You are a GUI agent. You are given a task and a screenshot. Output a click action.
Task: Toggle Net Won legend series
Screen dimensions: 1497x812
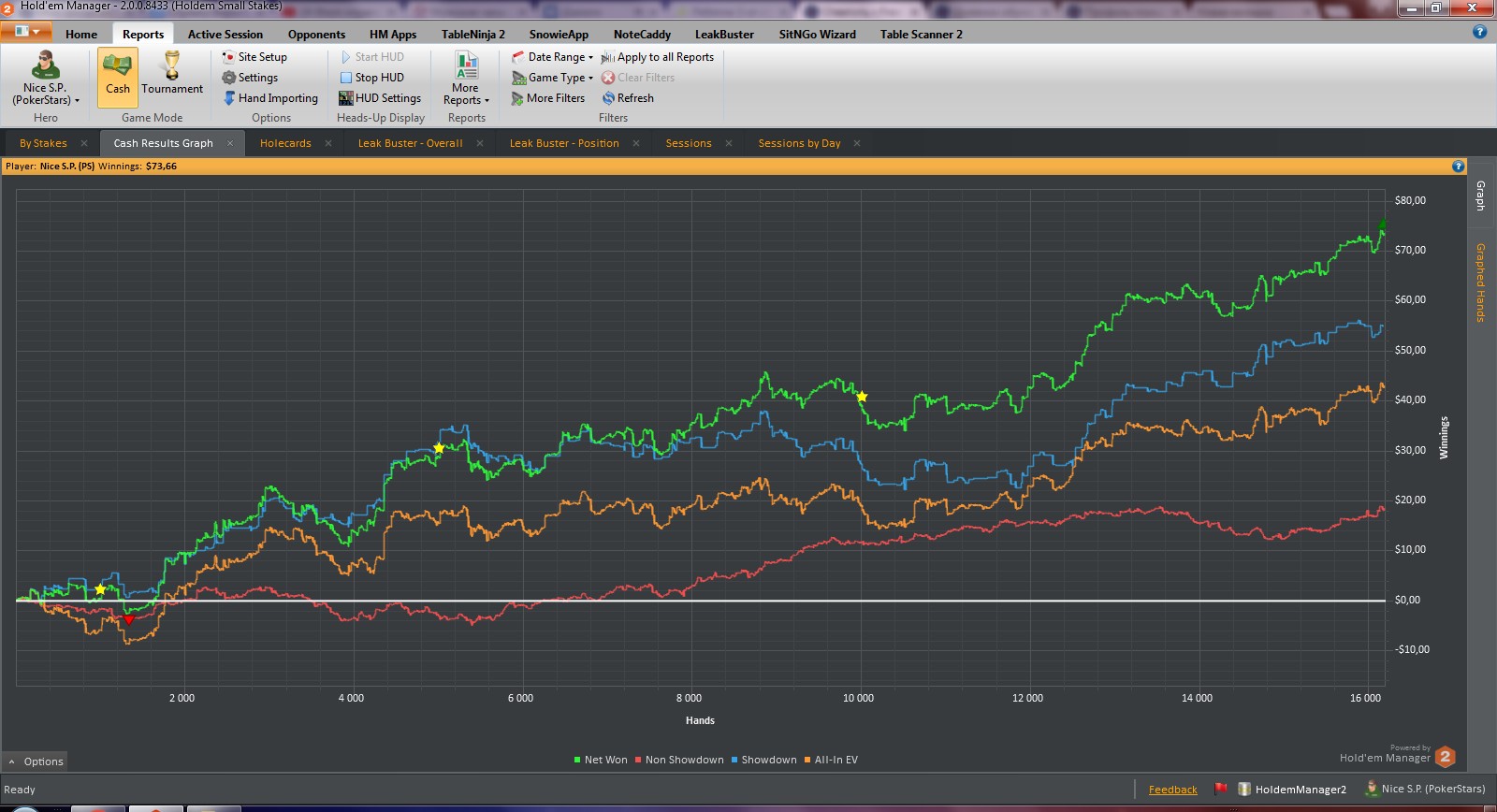click(601, 760)
